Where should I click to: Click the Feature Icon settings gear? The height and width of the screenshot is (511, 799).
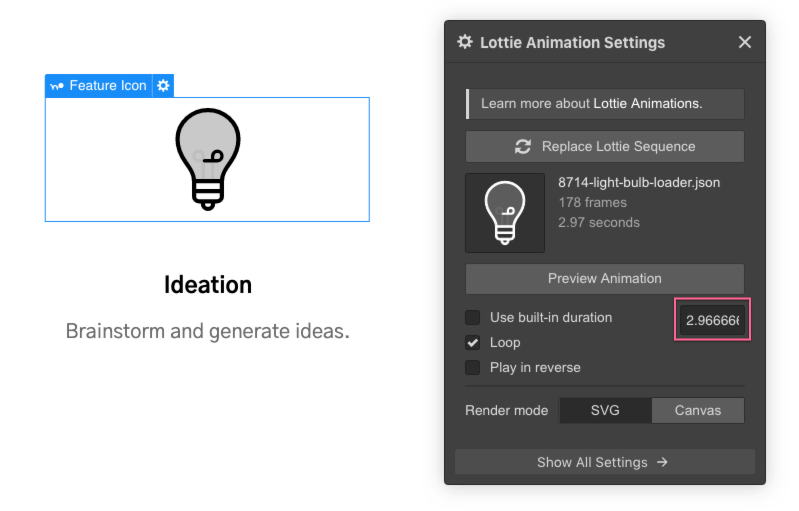164,86
